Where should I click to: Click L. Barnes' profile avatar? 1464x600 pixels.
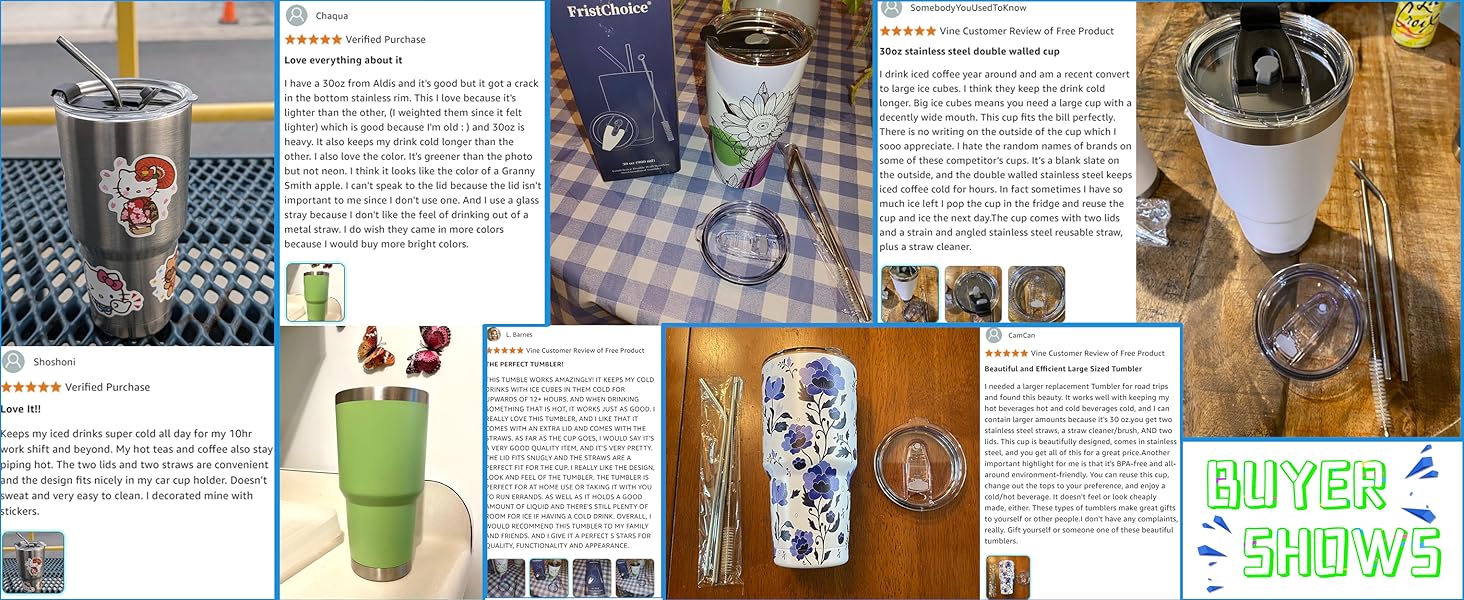(x=494, y=334)
